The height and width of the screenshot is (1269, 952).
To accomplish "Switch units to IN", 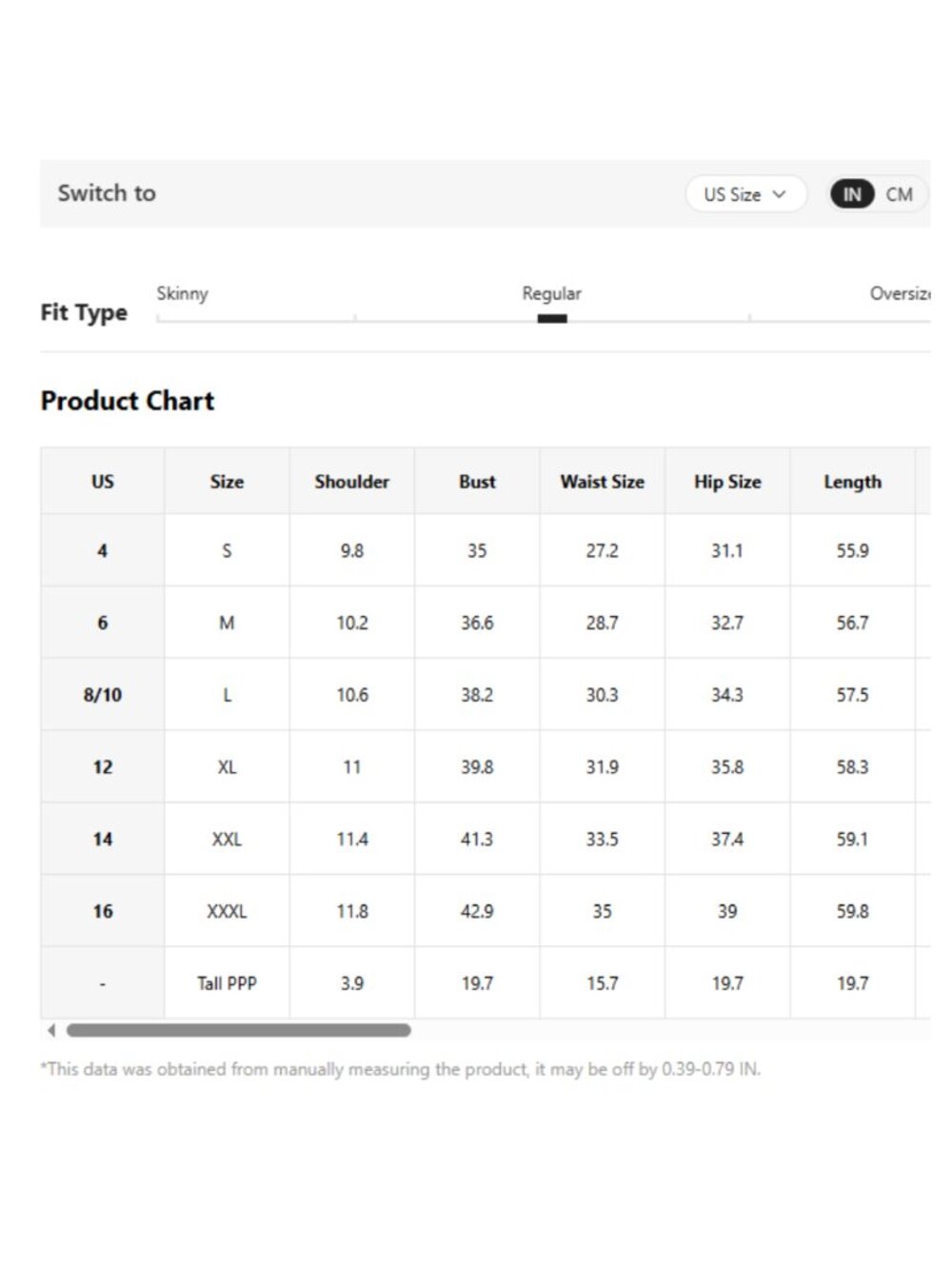I will [851, 194].
